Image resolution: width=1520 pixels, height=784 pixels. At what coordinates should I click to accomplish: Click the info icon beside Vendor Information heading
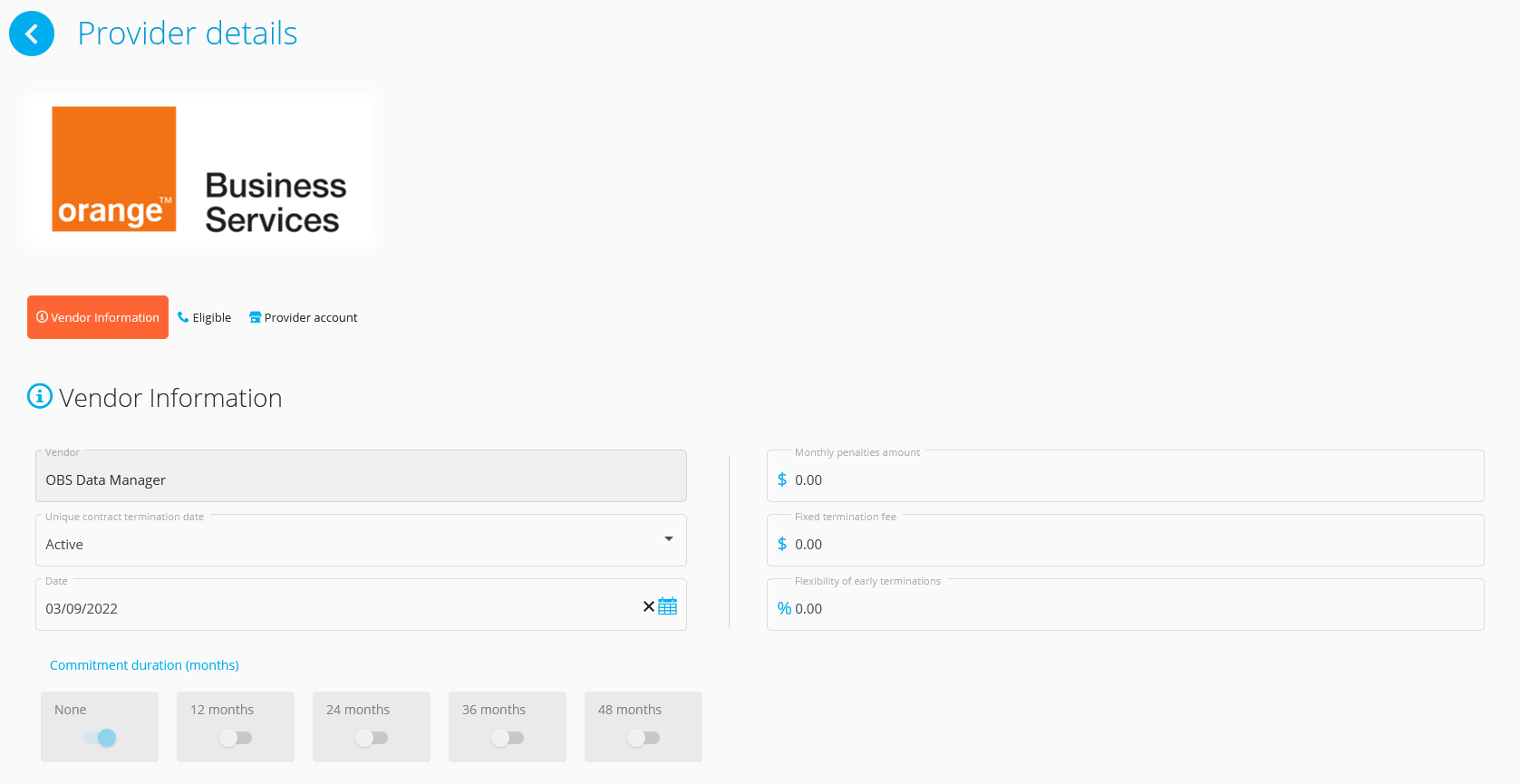(40, 397)
